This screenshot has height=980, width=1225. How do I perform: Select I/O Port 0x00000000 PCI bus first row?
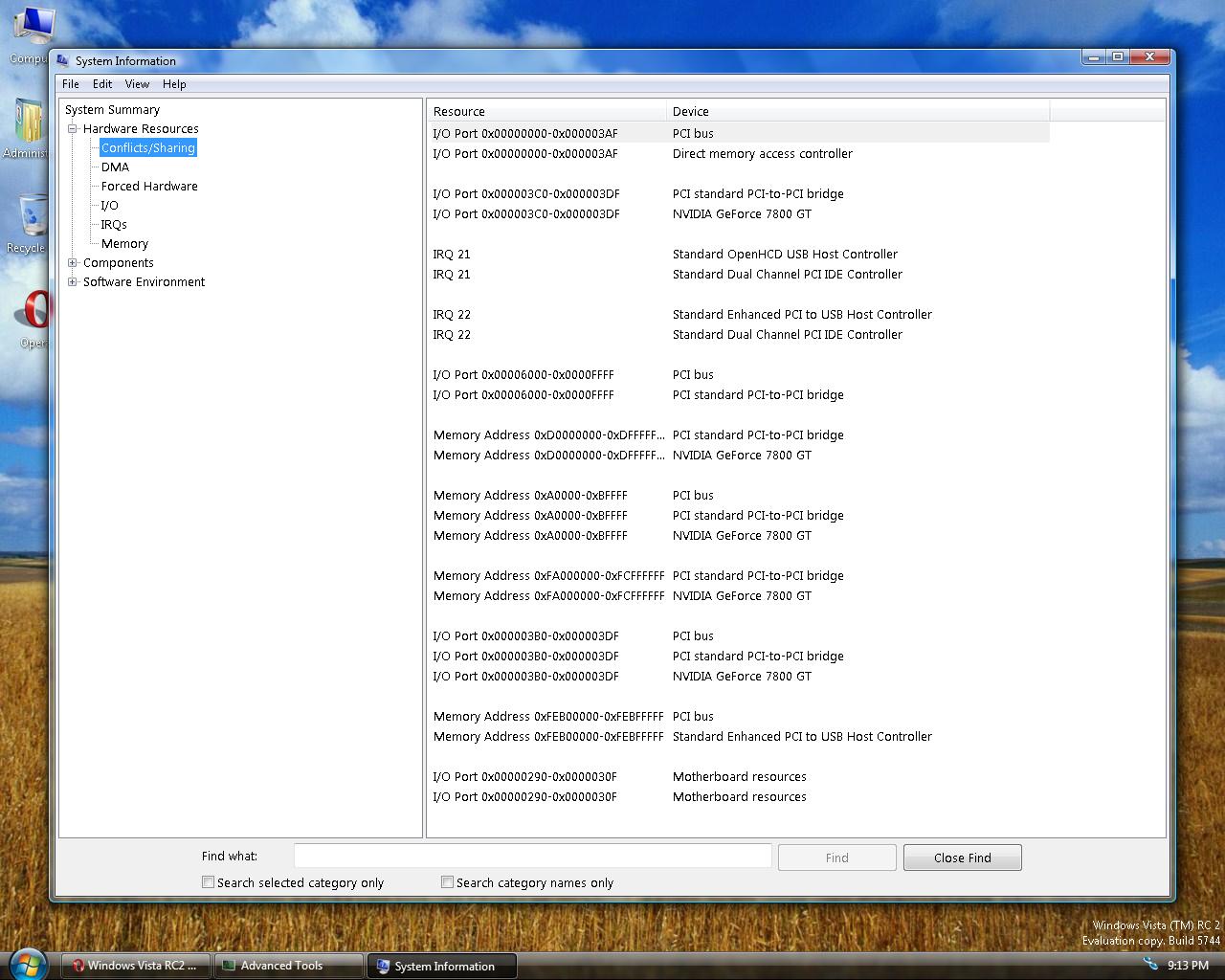tap(739, 133)
